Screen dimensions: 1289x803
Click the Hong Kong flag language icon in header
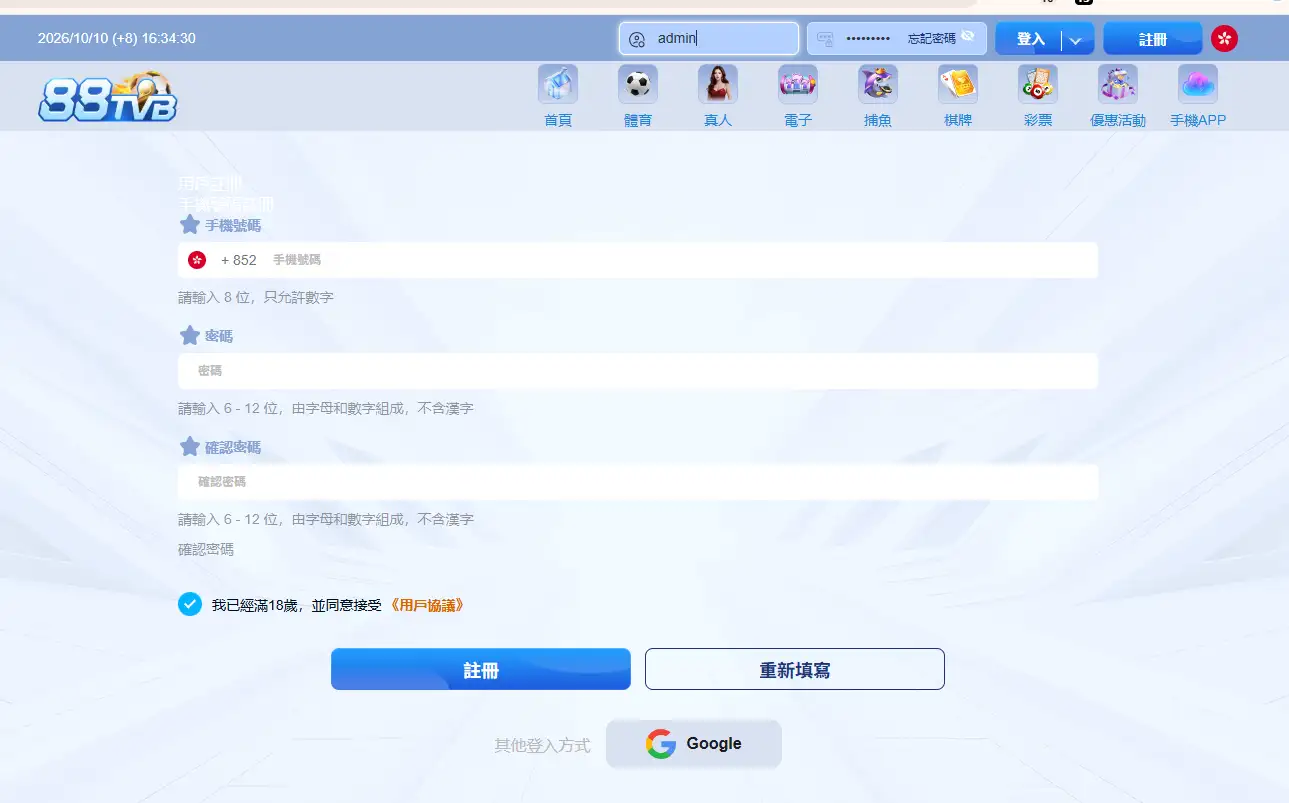point(1224,39)
